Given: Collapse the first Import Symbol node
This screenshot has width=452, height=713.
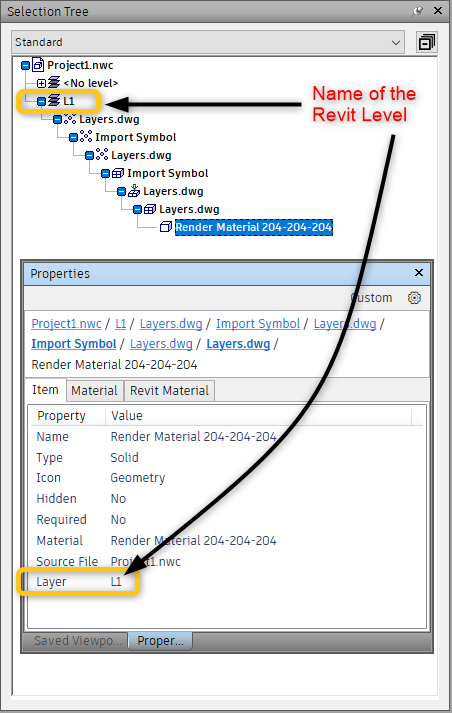Looking at the screenshot, I should click(73, 137).
